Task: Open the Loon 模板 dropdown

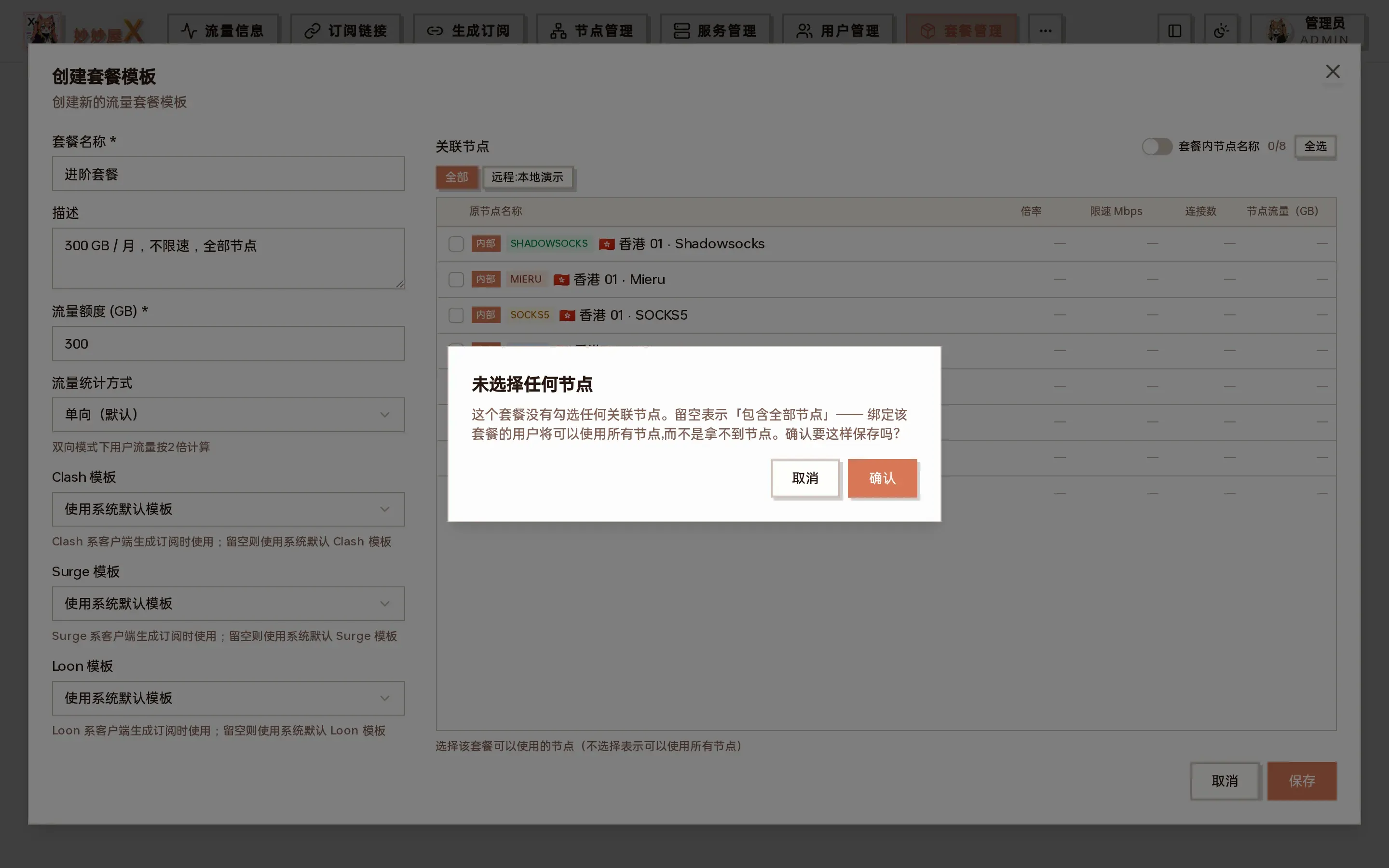Action: coord(229,698)
